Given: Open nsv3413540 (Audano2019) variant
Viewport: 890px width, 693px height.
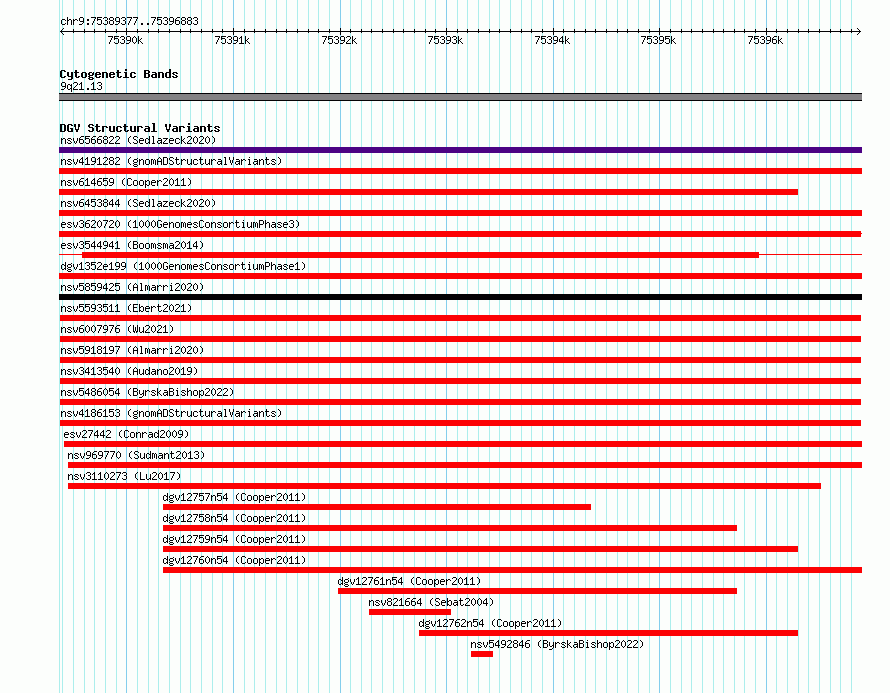Looking at the screenshot, I should pos(129,371).
